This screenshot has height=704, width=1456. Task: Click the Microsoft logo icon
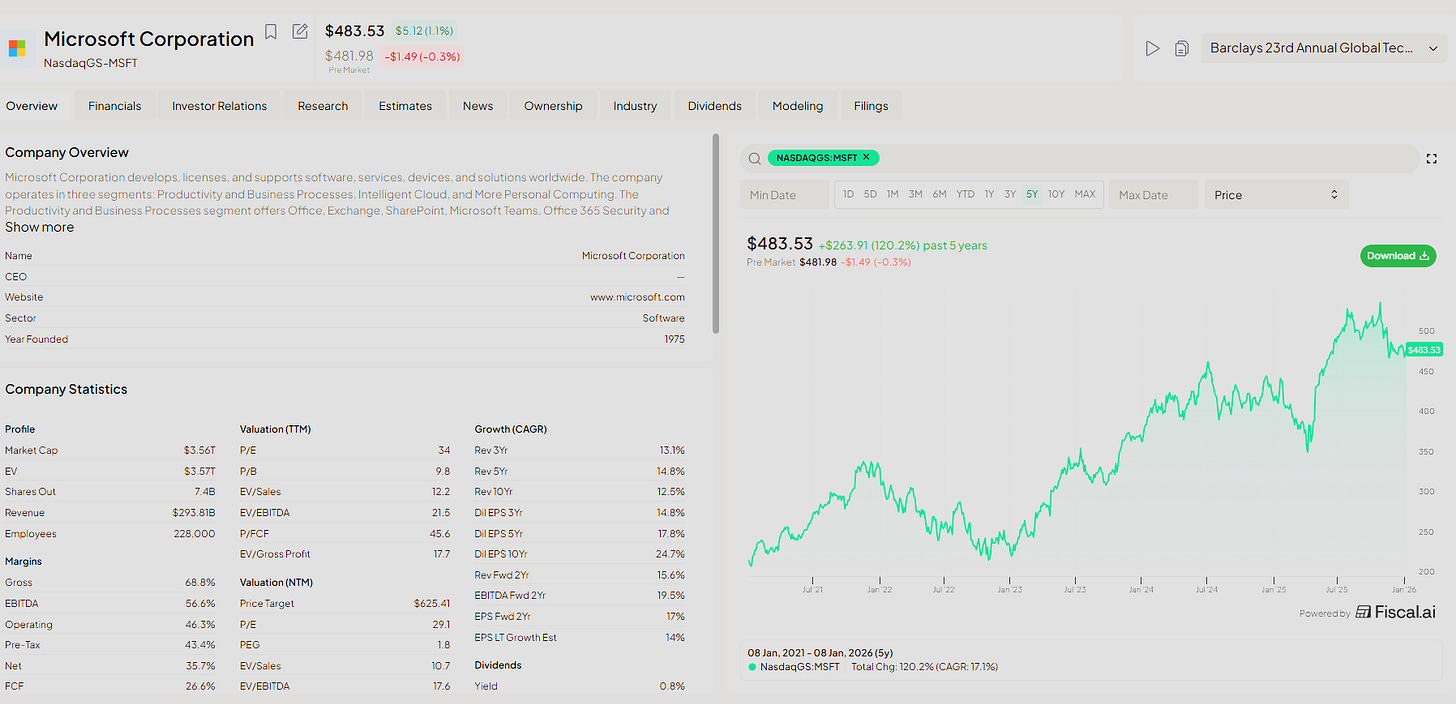click(17, 48)
